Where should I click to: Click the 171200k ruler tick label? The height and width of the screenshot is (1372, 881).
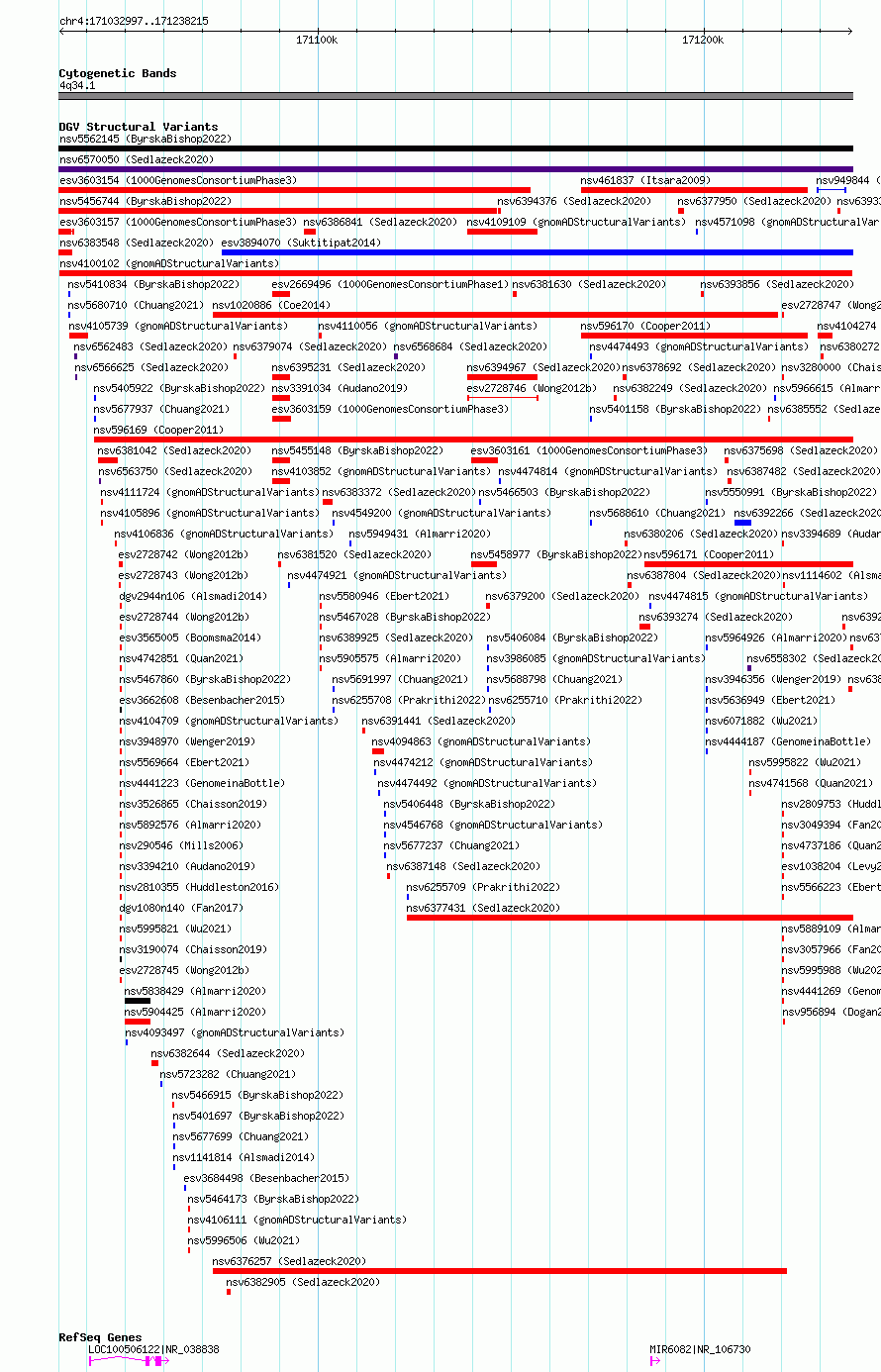pyautogui.click(x=703, y=40)
